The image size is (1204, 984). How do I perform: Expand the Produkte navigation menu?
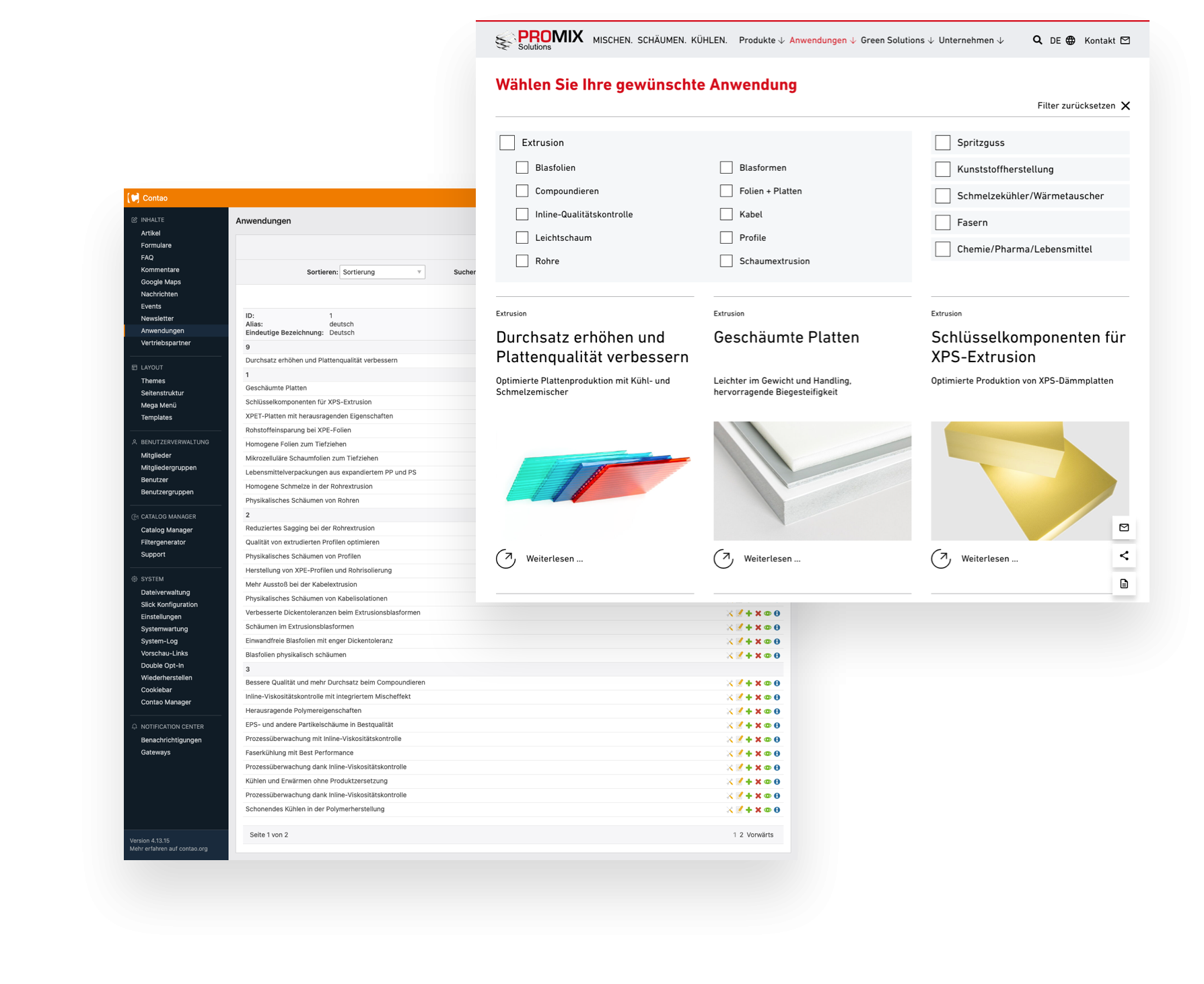761,40
